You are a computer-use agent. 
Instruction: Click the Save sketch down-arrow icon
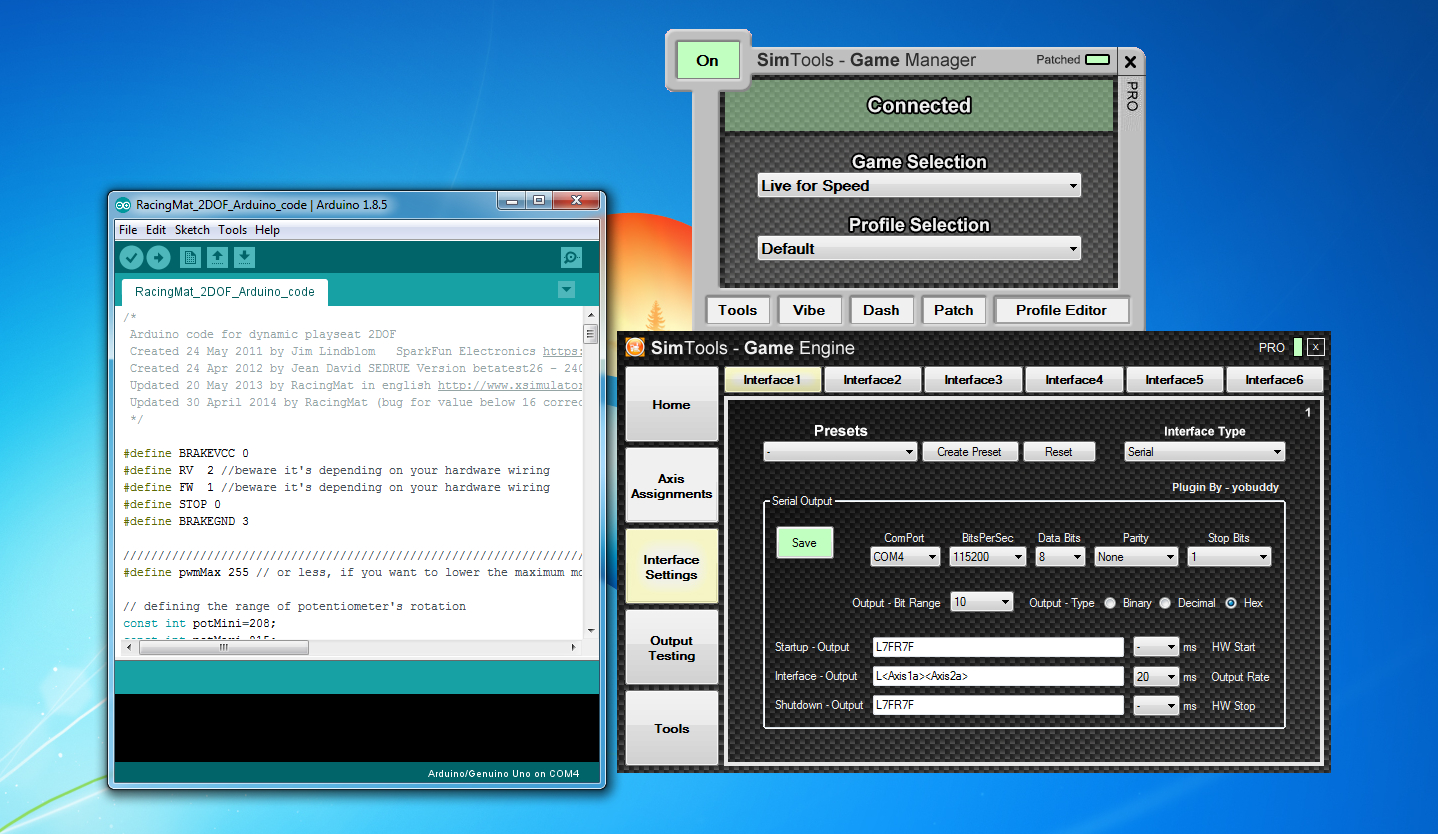tap(244, 258)
